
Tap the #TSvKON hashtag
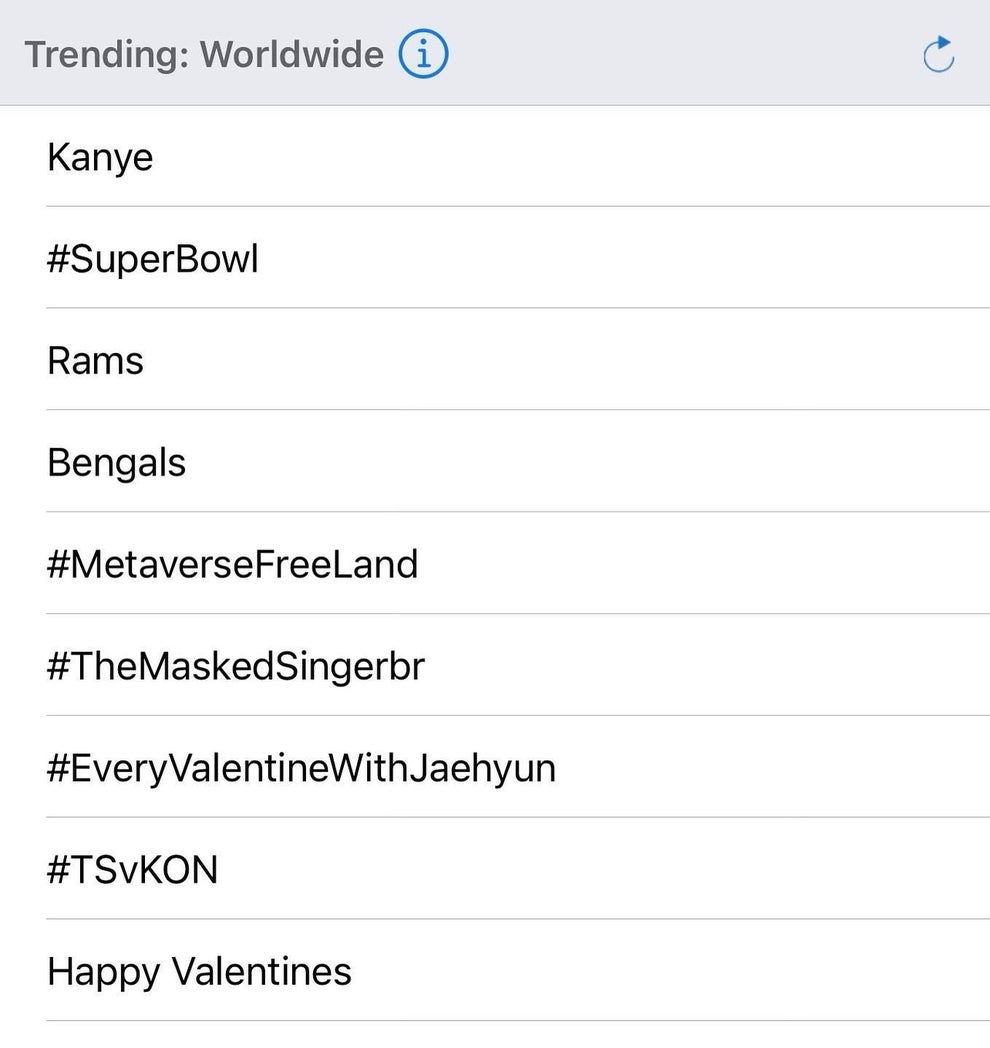(132, 870)
